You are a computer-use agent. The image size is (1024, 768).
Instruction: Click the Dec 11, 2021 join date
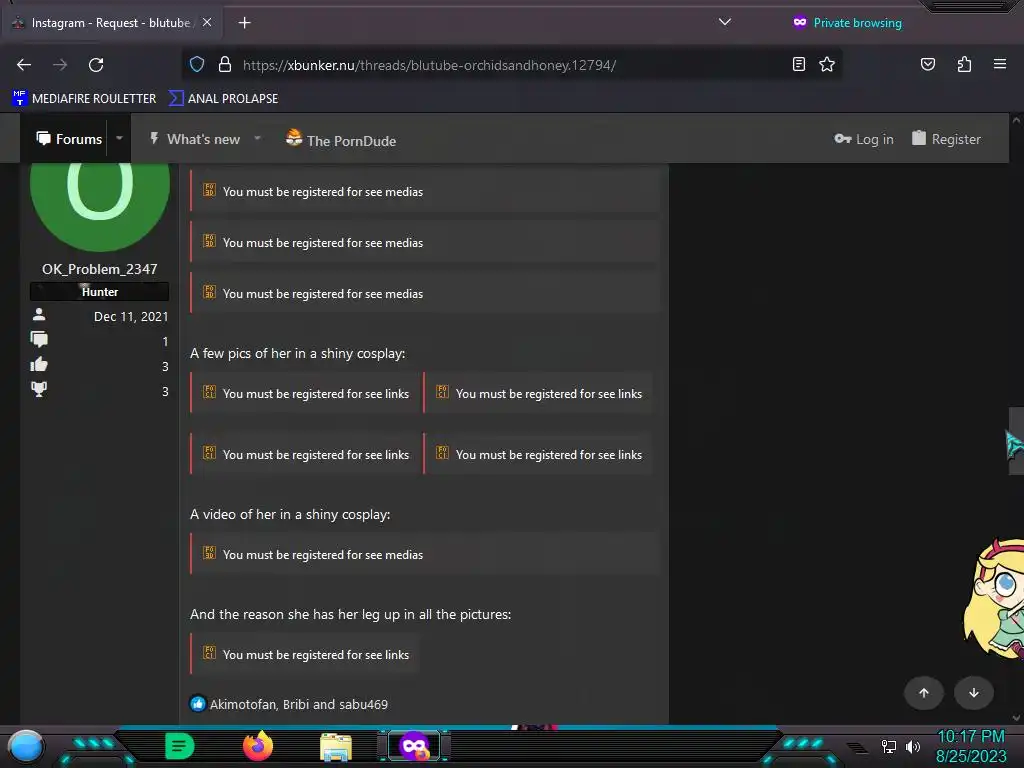click(x=131, y=317)
